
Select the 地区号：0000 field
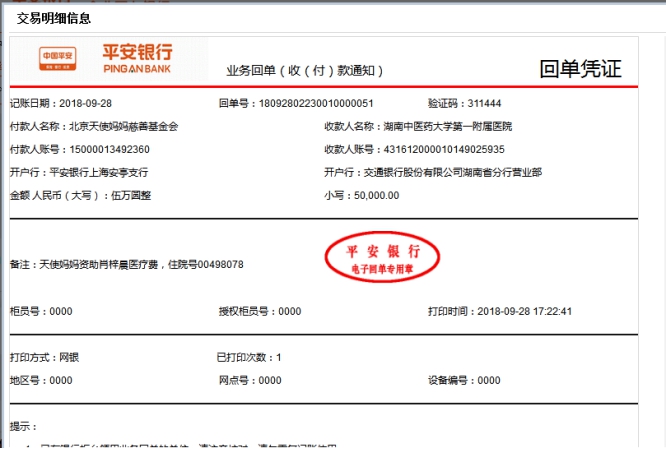click(x=41, y=380)
